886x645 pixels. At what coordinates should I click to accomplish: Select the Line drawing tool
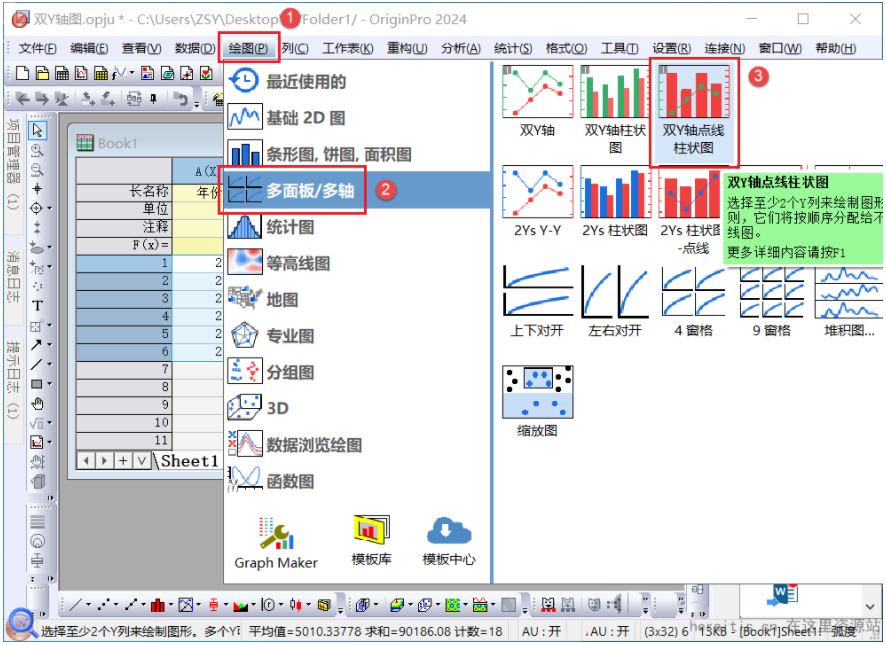tap(36, 365)
